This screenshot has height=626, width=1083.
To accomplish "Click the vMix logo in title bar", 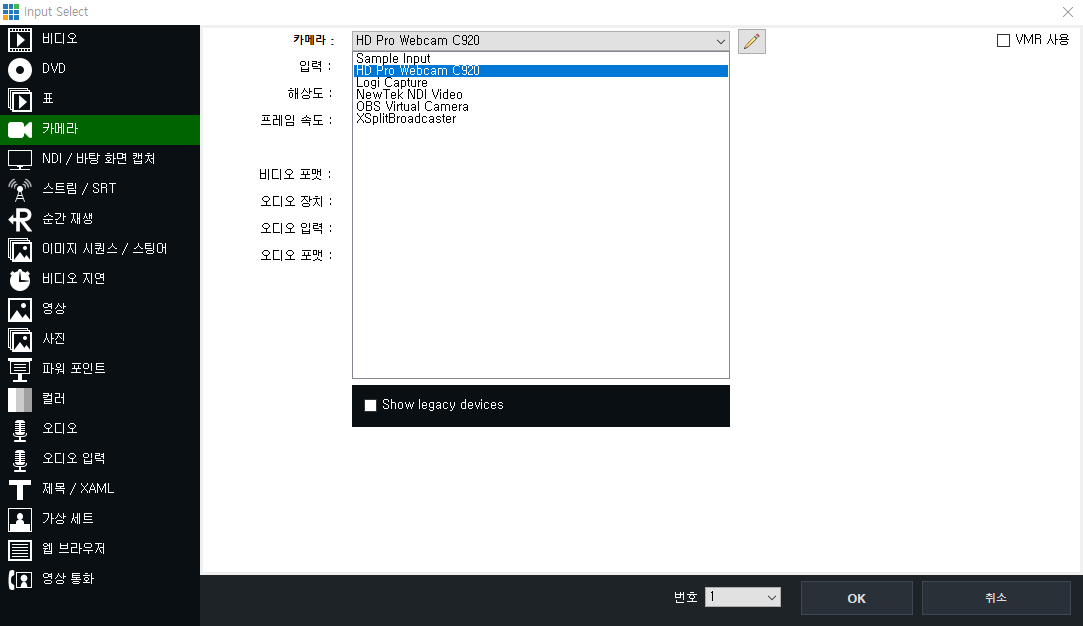I will pos(11,12).
